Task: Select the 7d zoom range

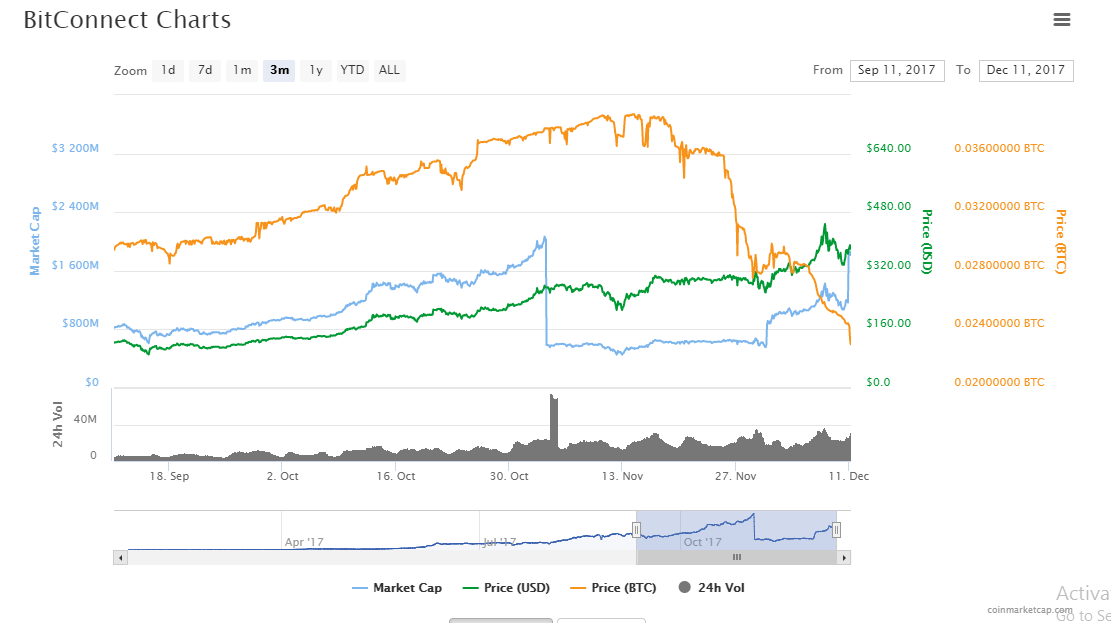Action: [204, 70]
